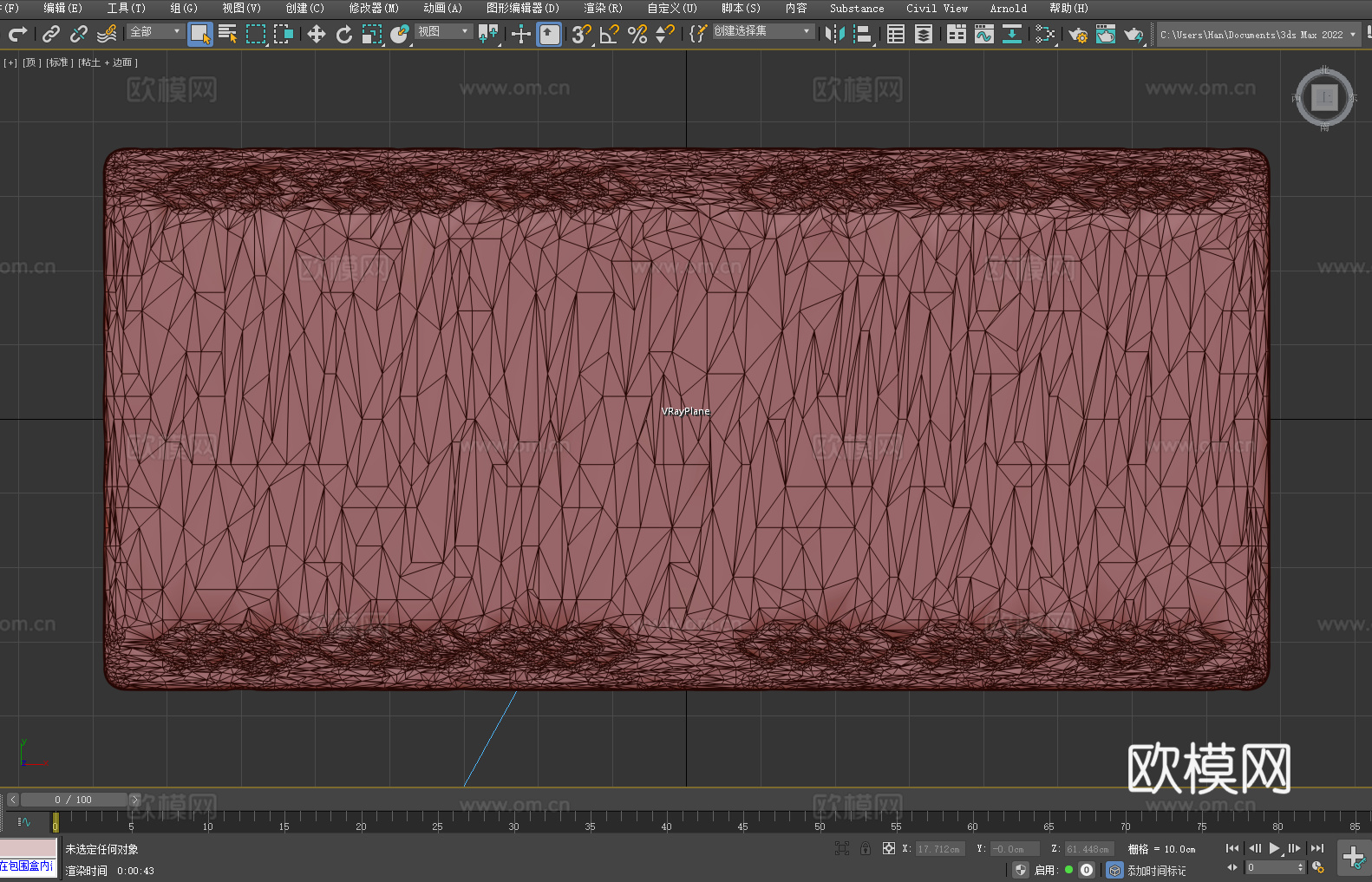Viewport: 1372px width, 882px height.
Task: Click Bind to Space Warp icon
Action: pyautogui.click(x=107, y=34)
